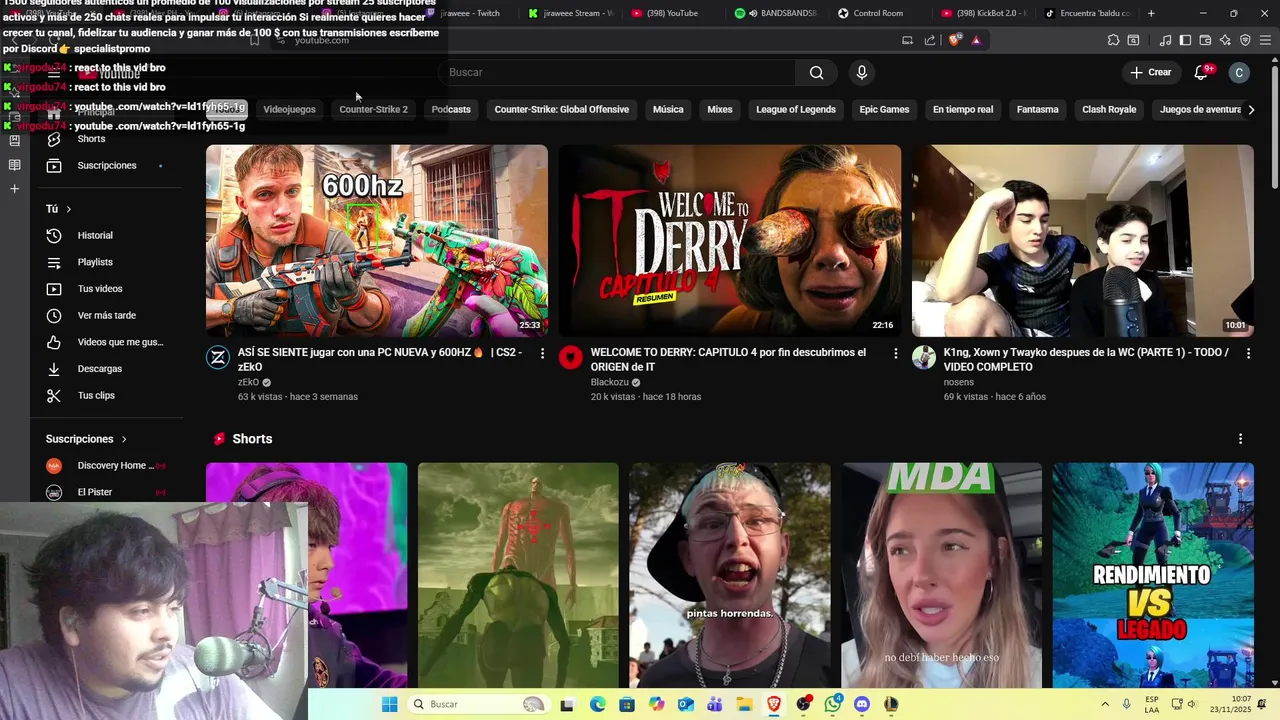Open the Brave VPN shield icon
The width and height of the screenshot is (1280, 720).
[x=1245, y=40]
